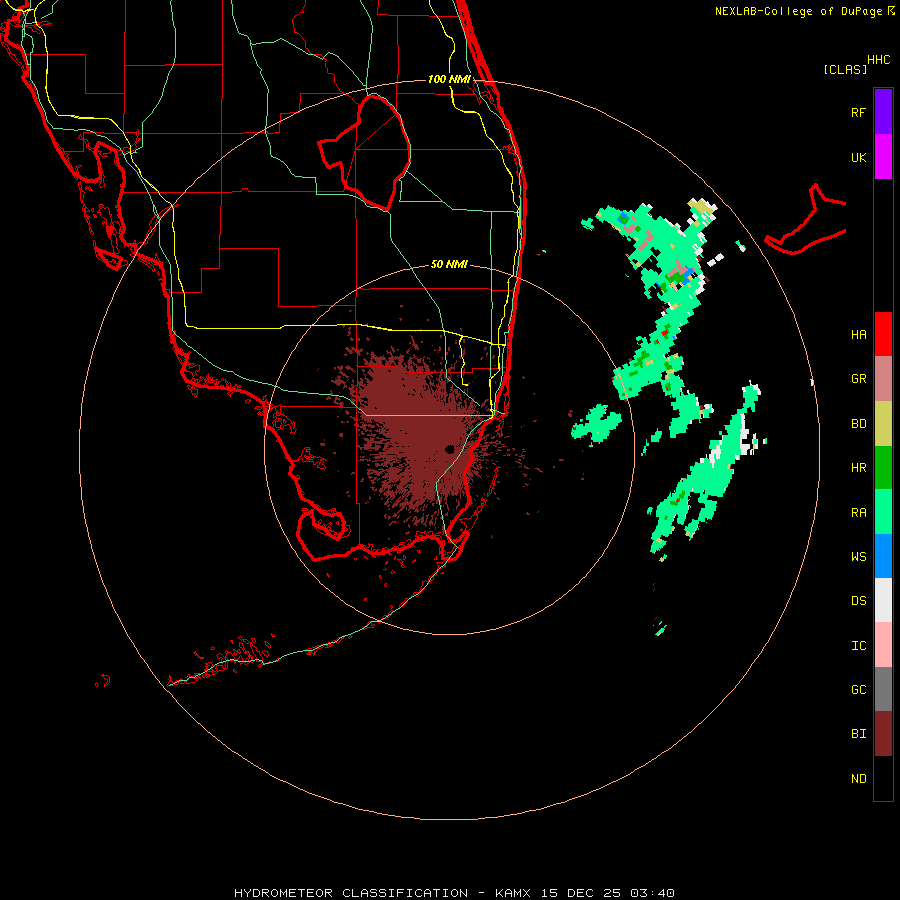Click the DS legend label
This screenshot has height=900, width=900.
pyautogui.click(x=858, y=600)
